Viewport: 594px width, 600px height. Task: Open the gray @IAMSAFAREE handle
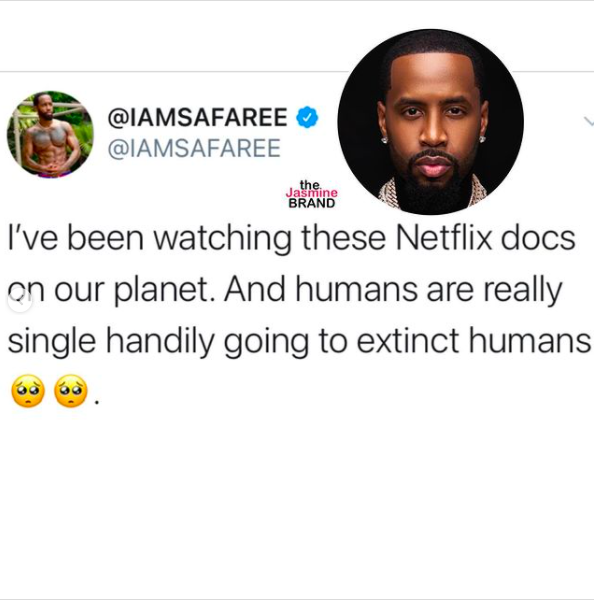point(194,148)
